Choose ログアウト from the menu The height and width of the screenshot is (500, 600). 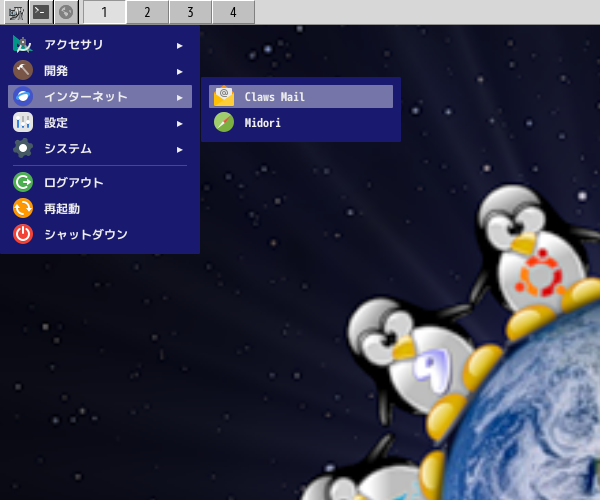100,182
